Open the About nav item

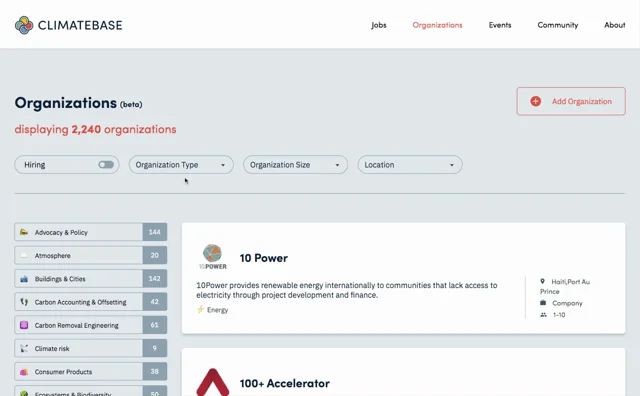click(x=615, y=25)
